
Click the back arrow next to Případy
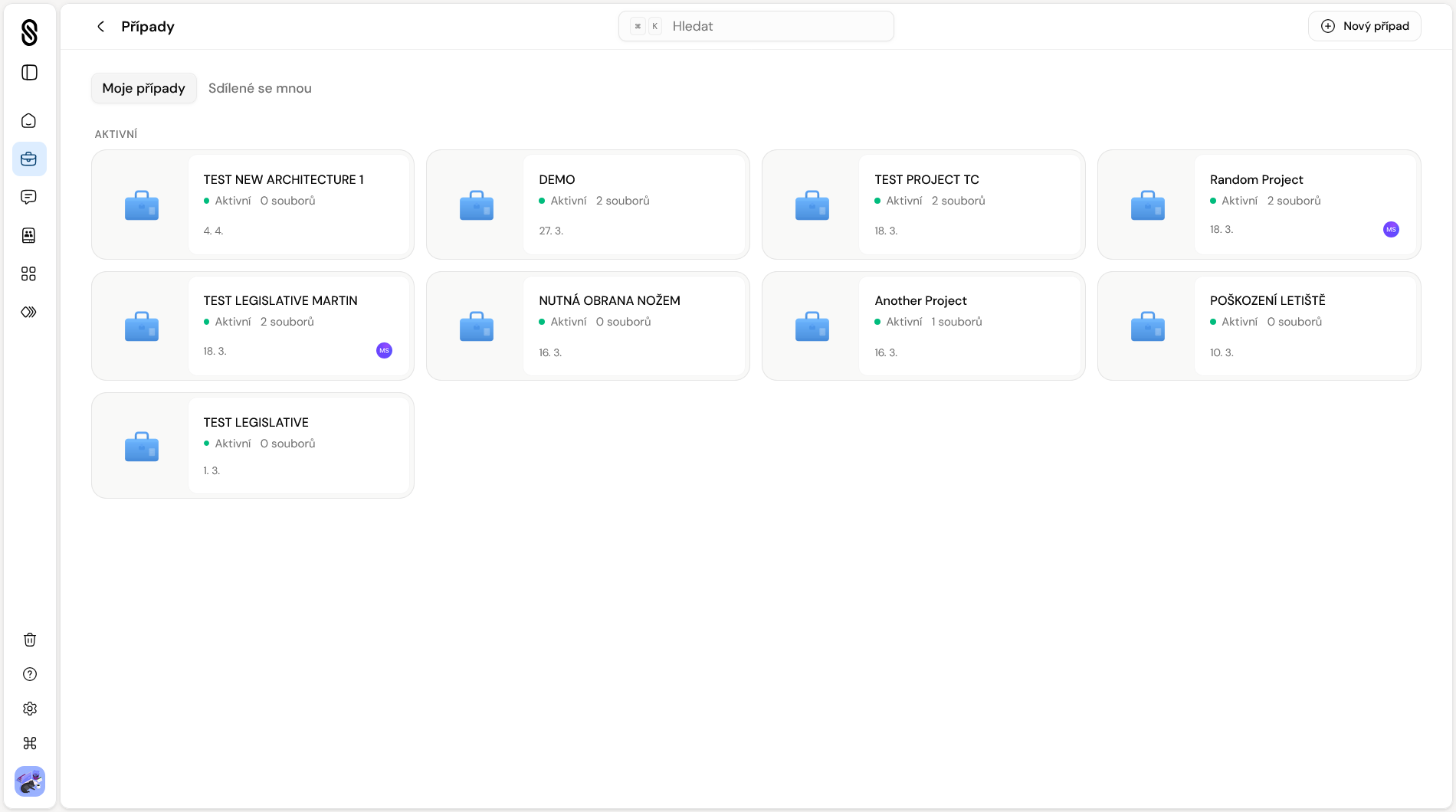100,27
